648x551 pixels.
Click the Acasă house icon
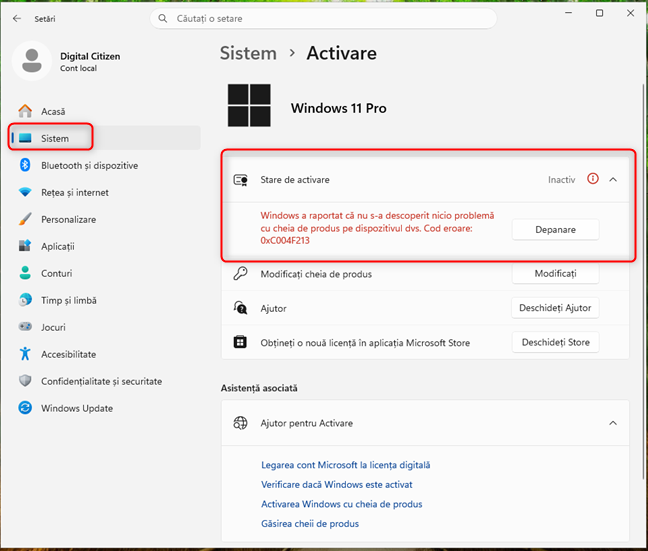[x=25, y=111]
